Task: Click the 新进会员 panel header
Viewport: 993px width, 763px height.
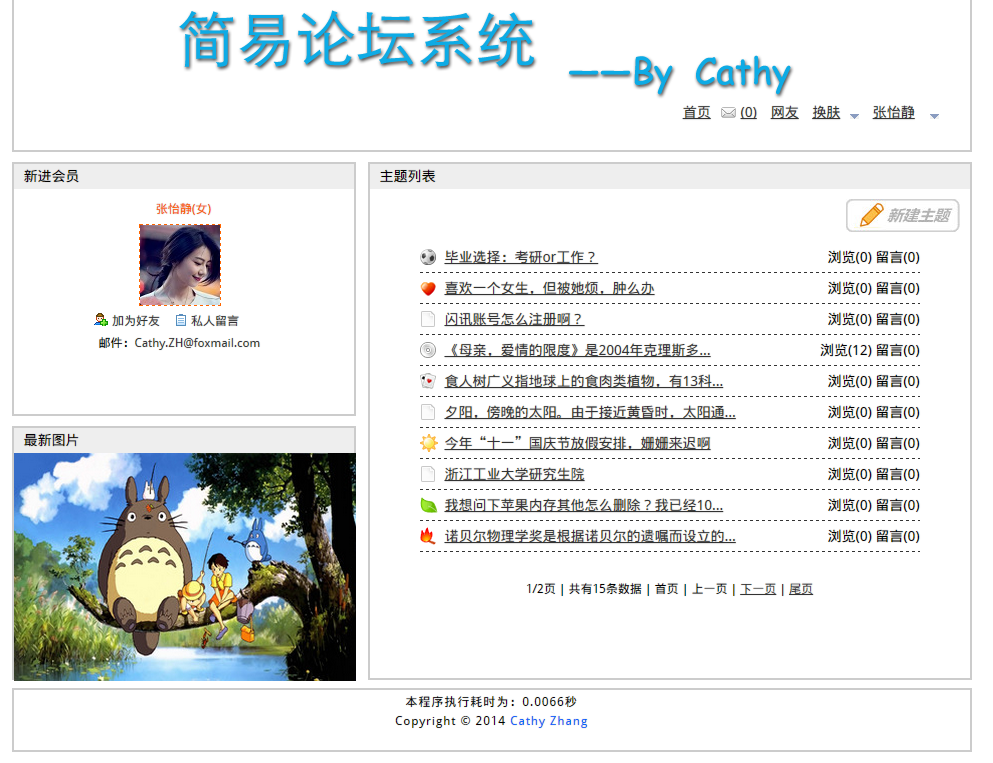Action: click(x=184, y=176)
